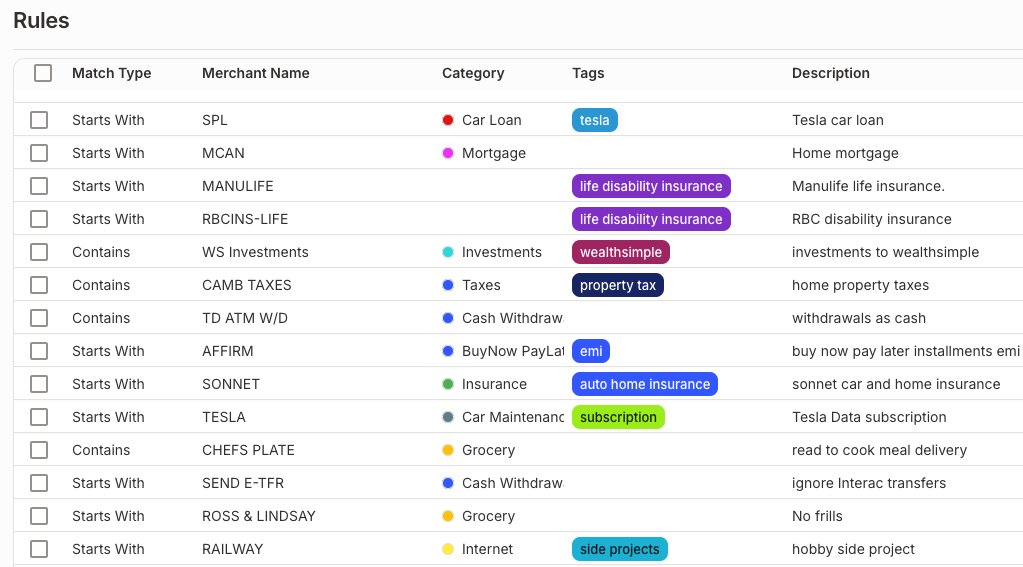This screenshot has height=567, width=1023.
Task: Select the SONNET rule checkbox
Action: (39, 384)
